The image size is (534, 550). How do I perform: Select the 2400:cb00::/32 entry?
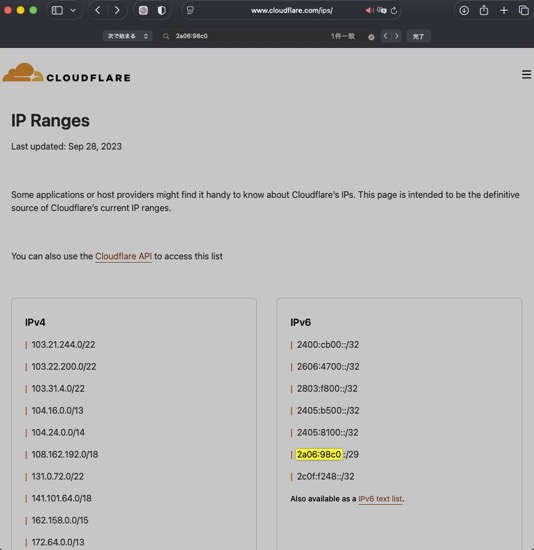point(328,345)
